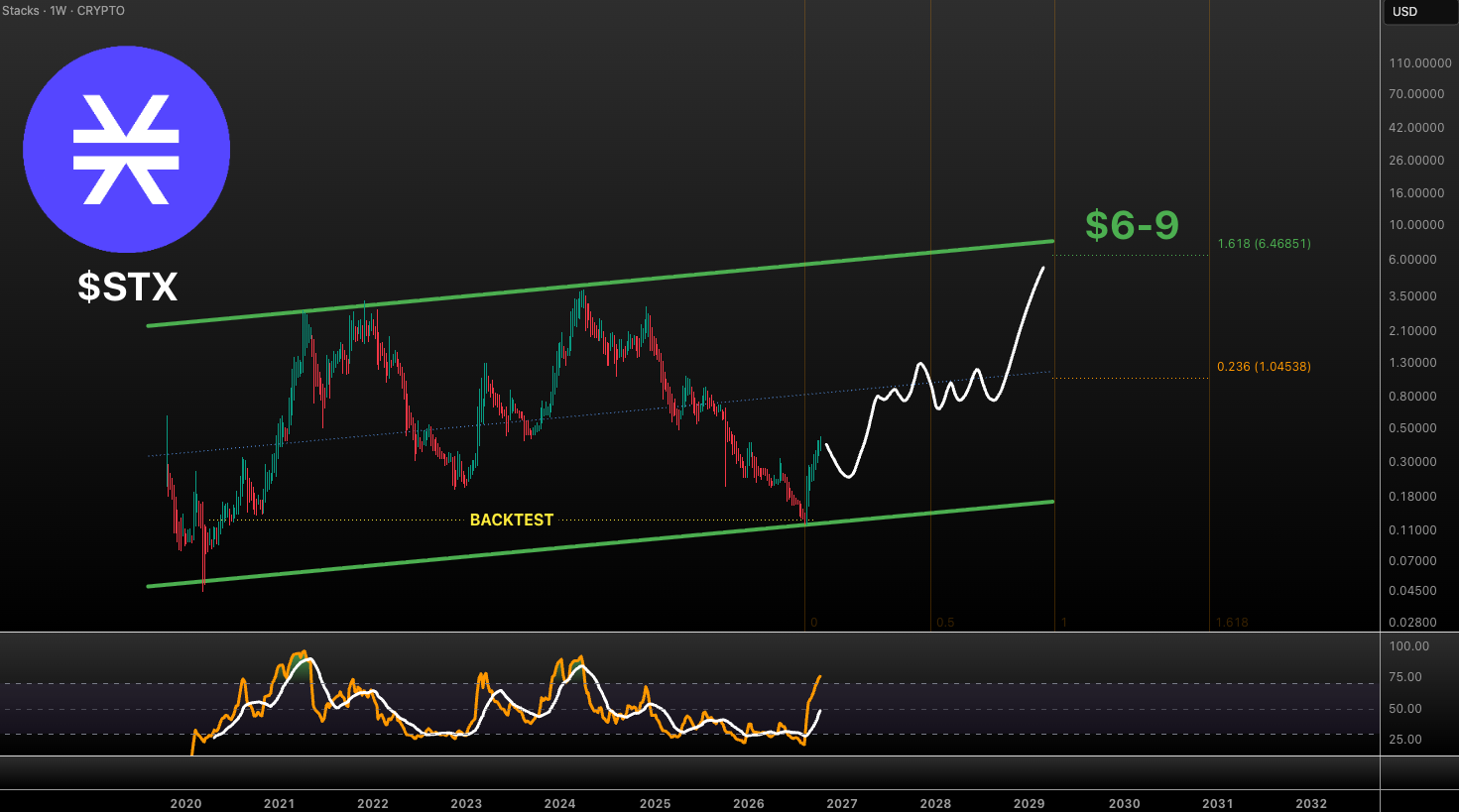Image resolution: width=1459 pixels, height=812 pixels.
Task: Click "0.80000" on the price axis
Action: tap(1412, 397)
